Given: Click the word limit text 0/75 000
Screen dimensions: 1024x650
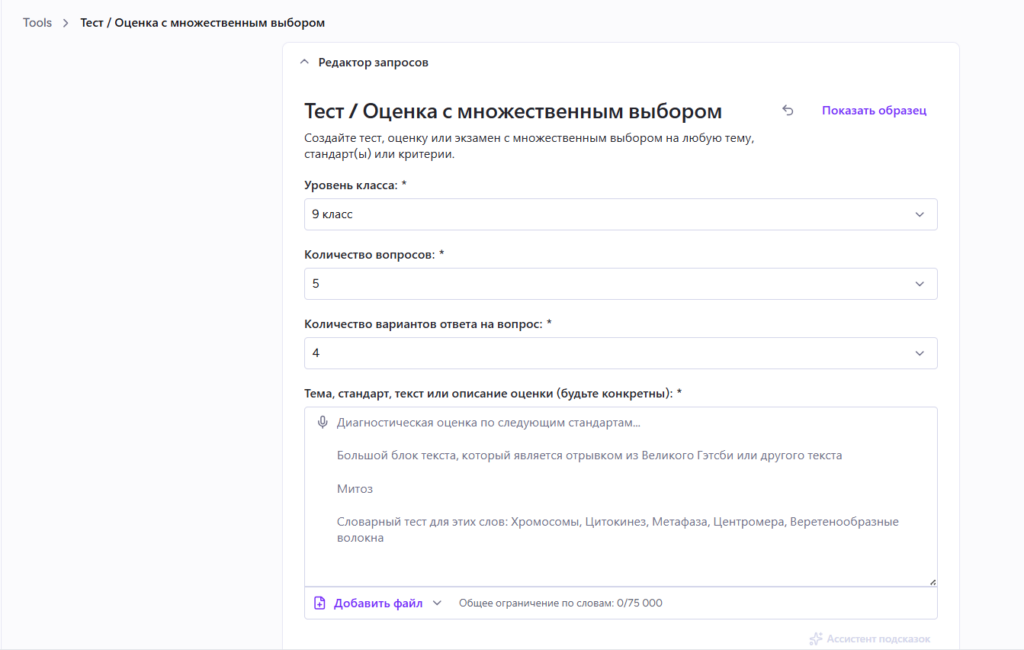Looking at the screenshot, I should (x=639, y=603).
